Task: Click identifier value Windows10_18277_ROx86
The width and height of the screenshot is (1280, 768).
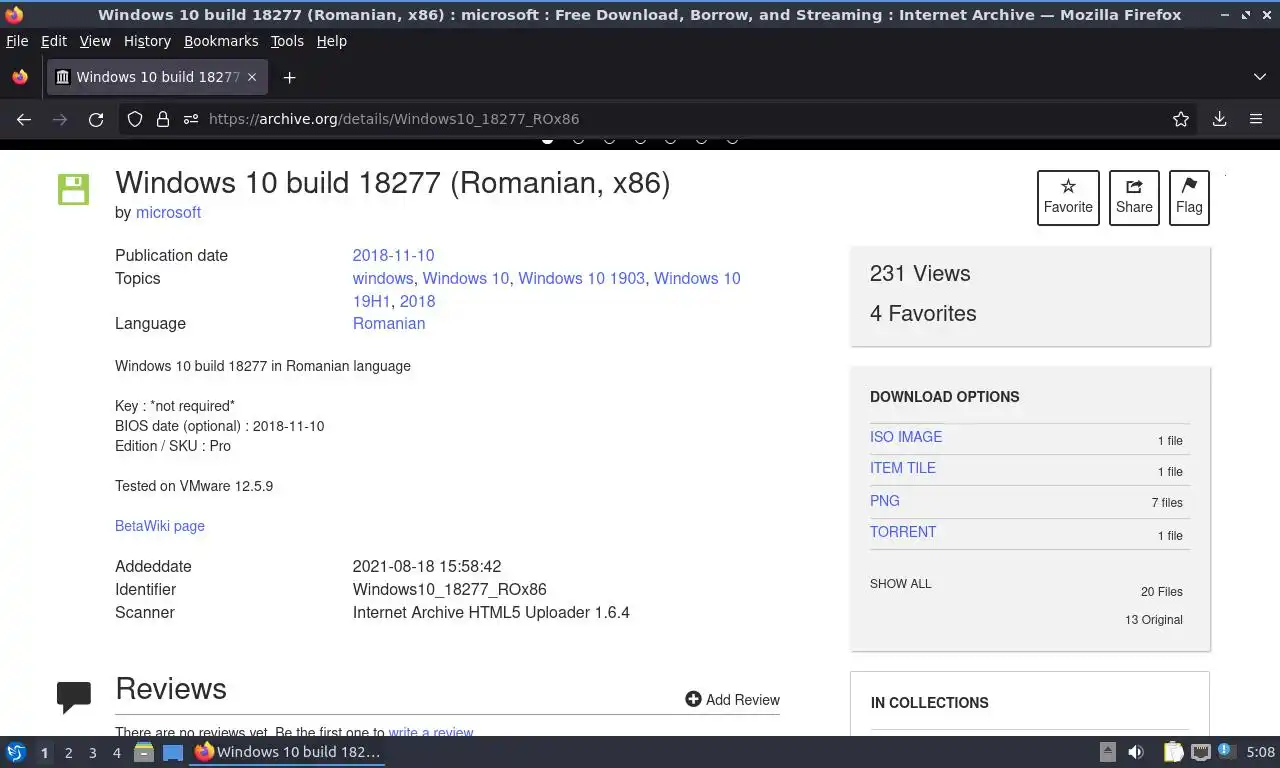Action: click(450, 590)
